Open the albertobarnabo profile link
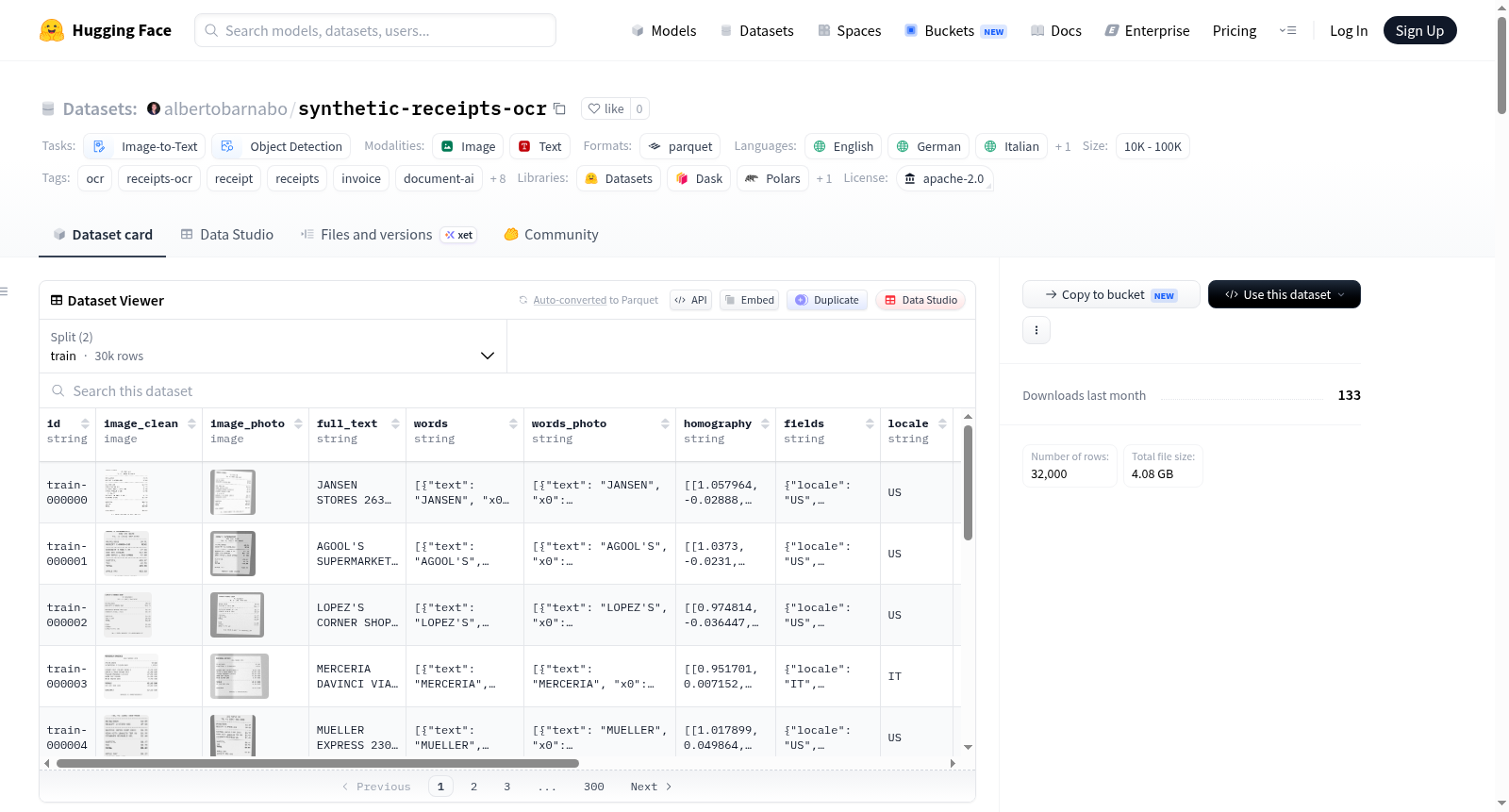This screenshot has height=812, width=1509. [x=225, y=108]
